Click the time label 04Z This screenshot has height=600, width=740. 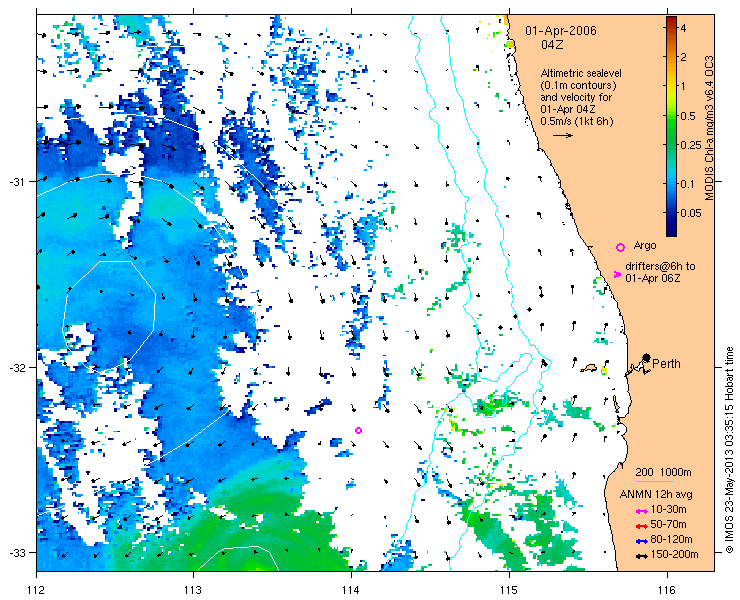[552, 45]
